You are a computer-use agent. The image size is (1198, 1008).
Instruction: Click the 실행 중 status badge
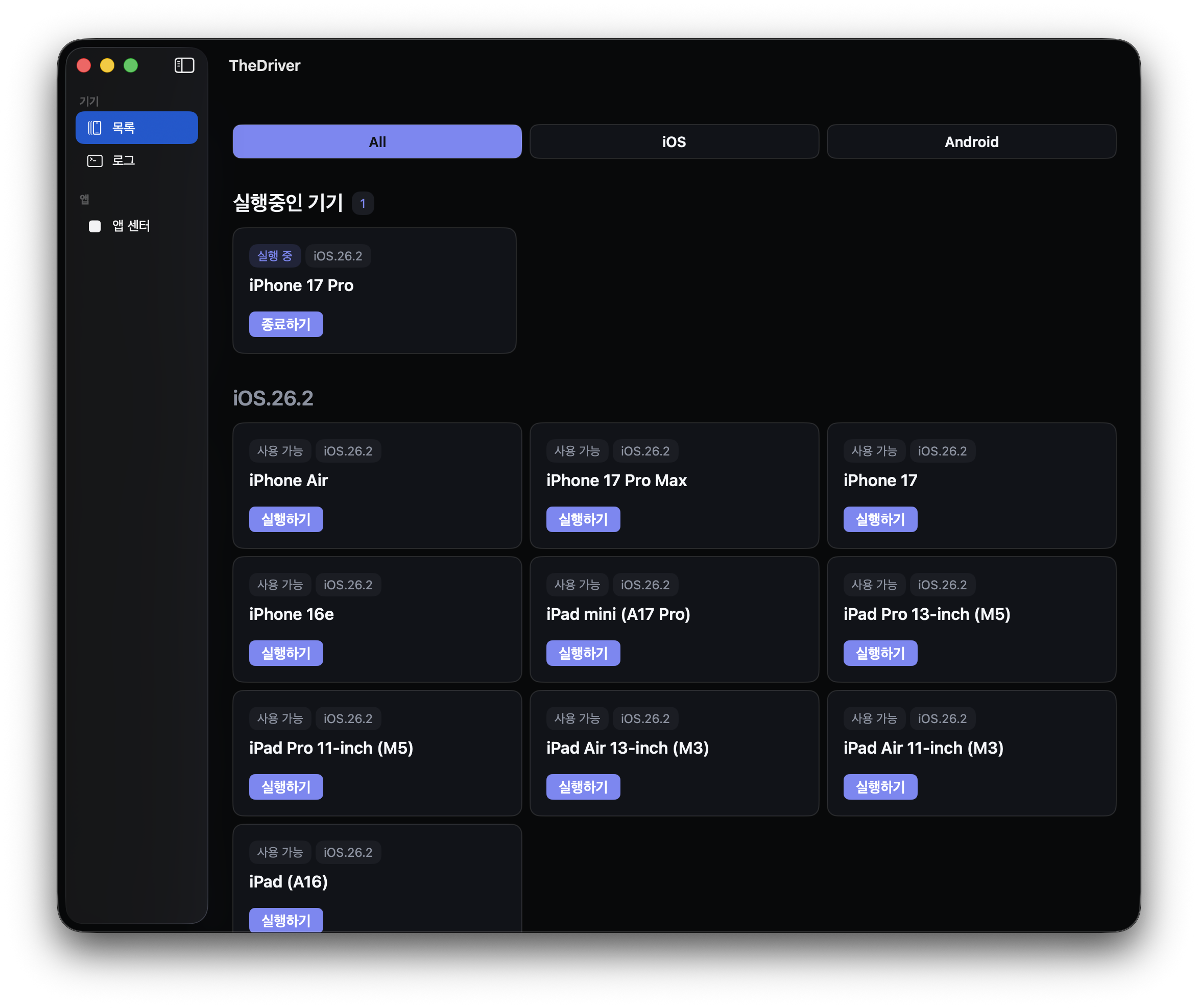[x=275, y=256]
